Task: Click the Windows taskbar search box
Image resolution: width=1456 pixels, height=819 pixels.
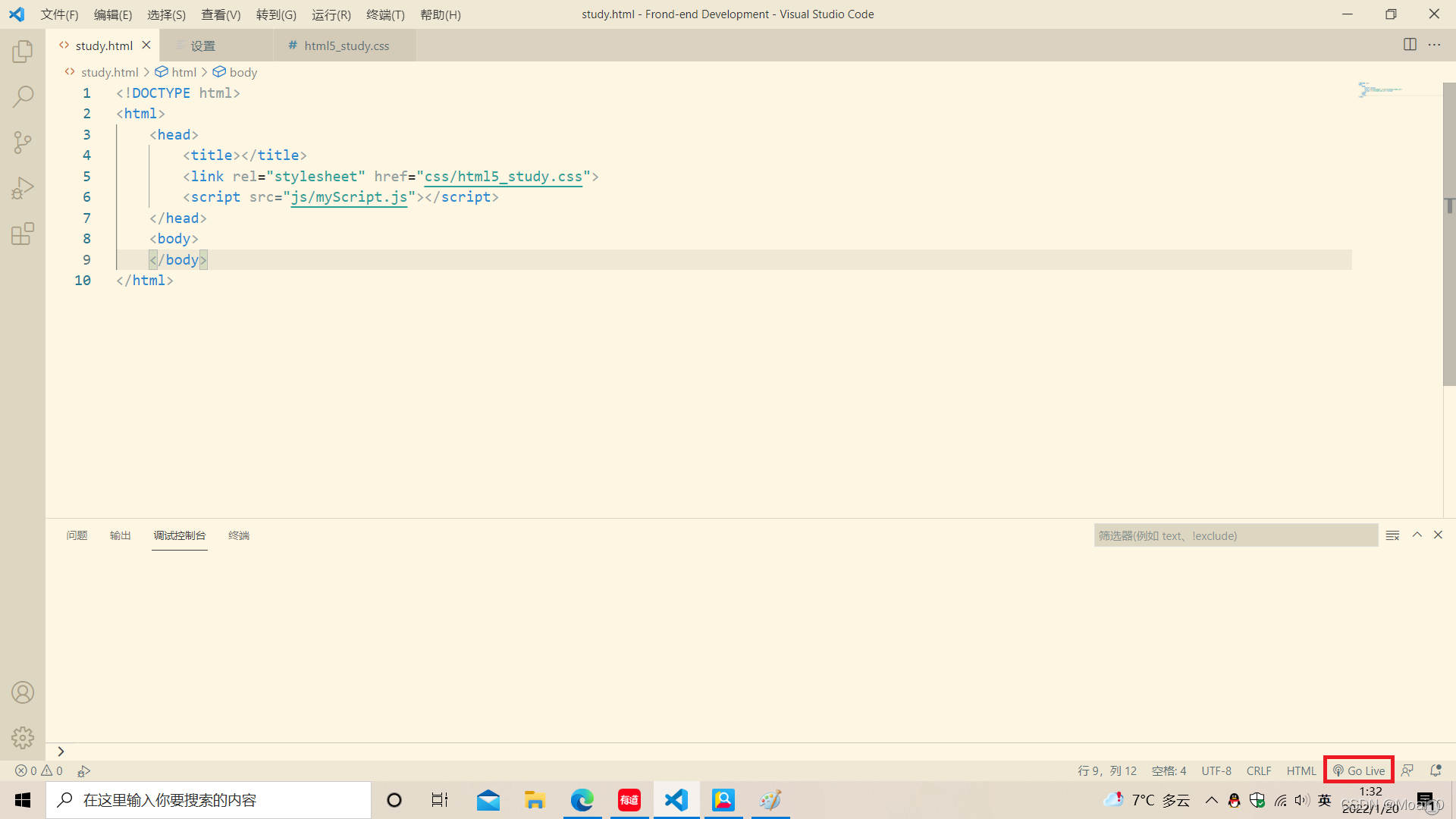Action: click(x=209, y=800)
